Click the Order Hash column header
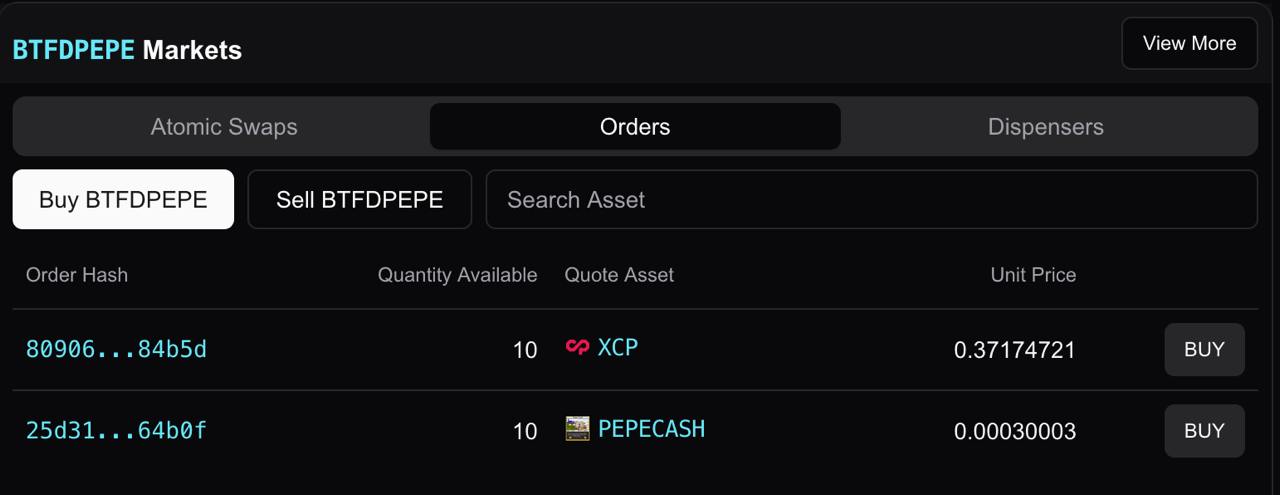This screenshot has width=1280, height=495. 77,274
